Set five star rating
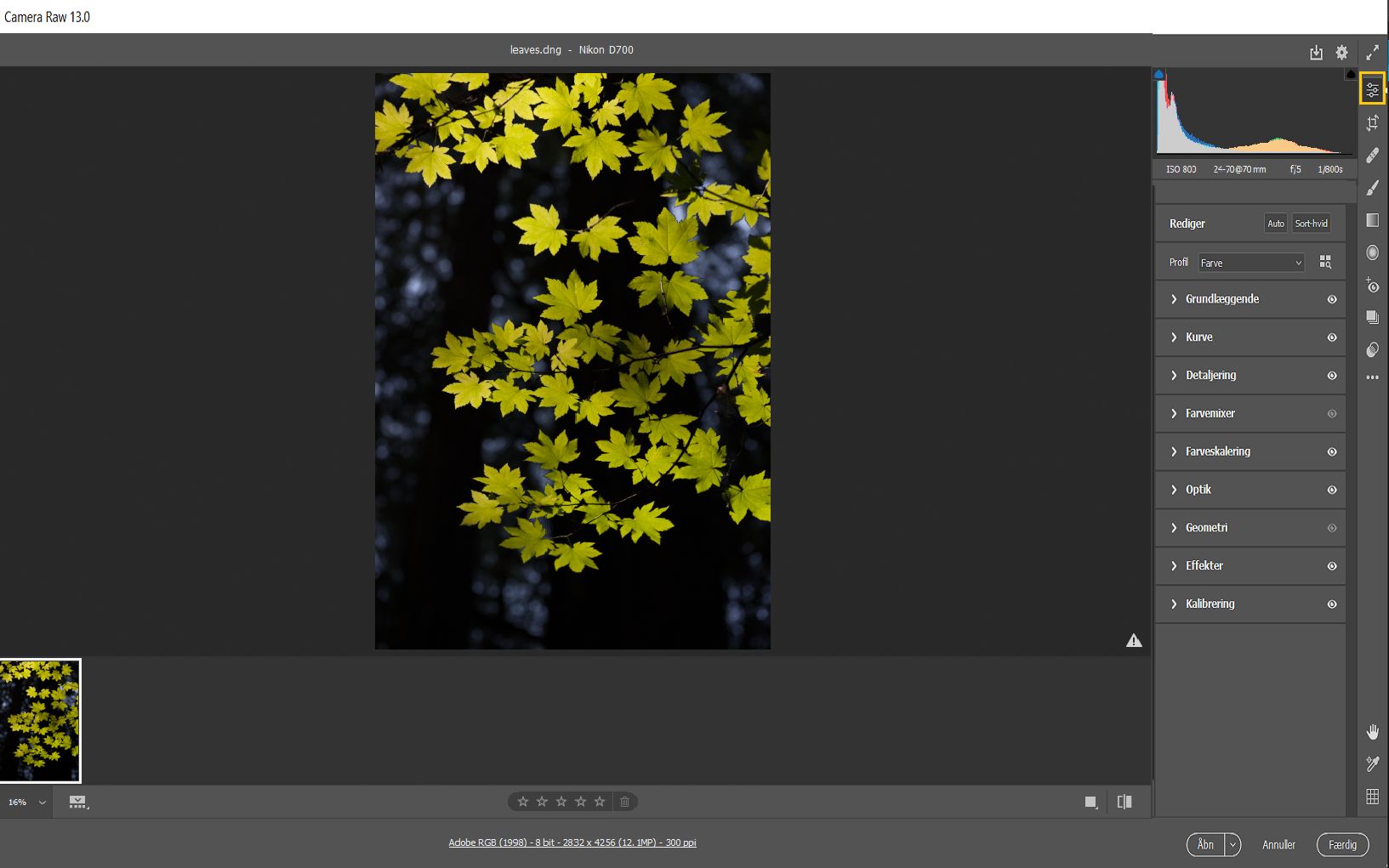This screenshot has height=868, width=1389. (600, 802)
